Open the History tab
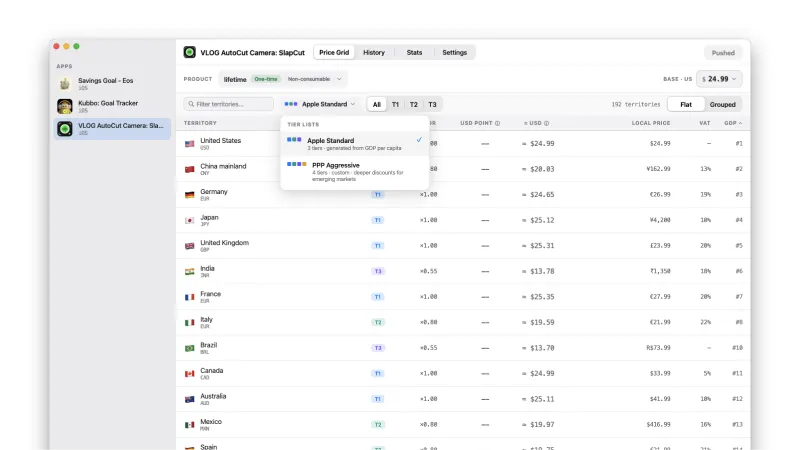 [x=374, y=53]
